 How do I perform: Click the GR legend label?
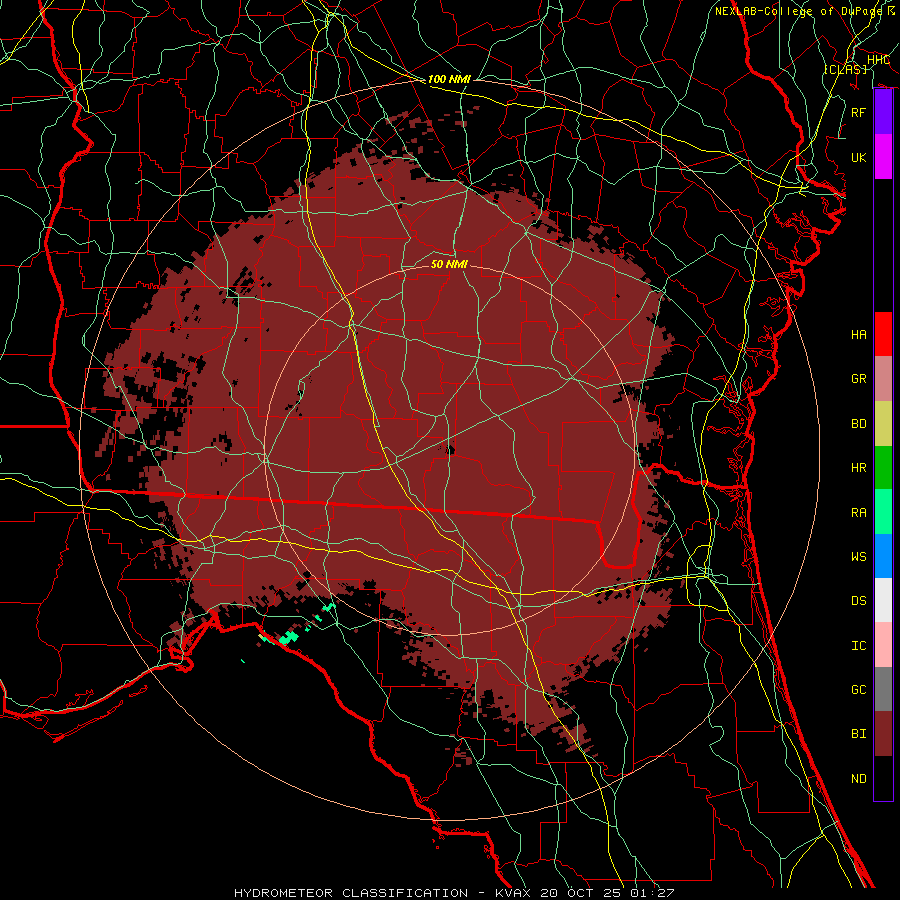pos(859,379)
